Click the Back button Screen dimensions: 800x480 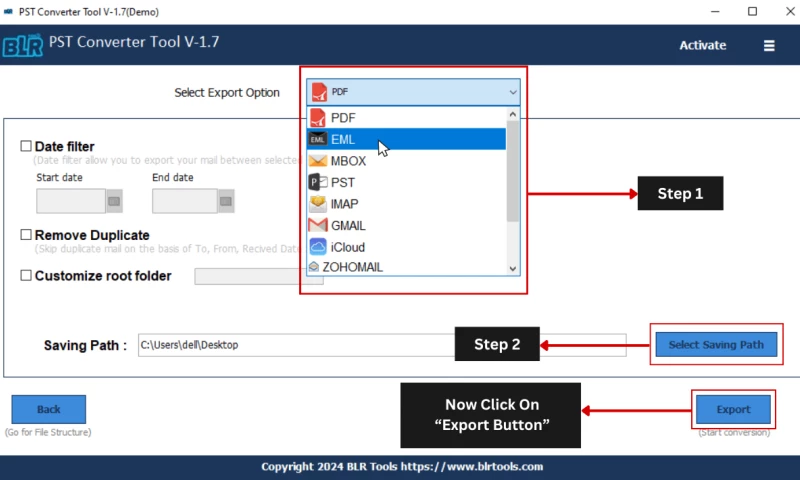pos(48,409)
